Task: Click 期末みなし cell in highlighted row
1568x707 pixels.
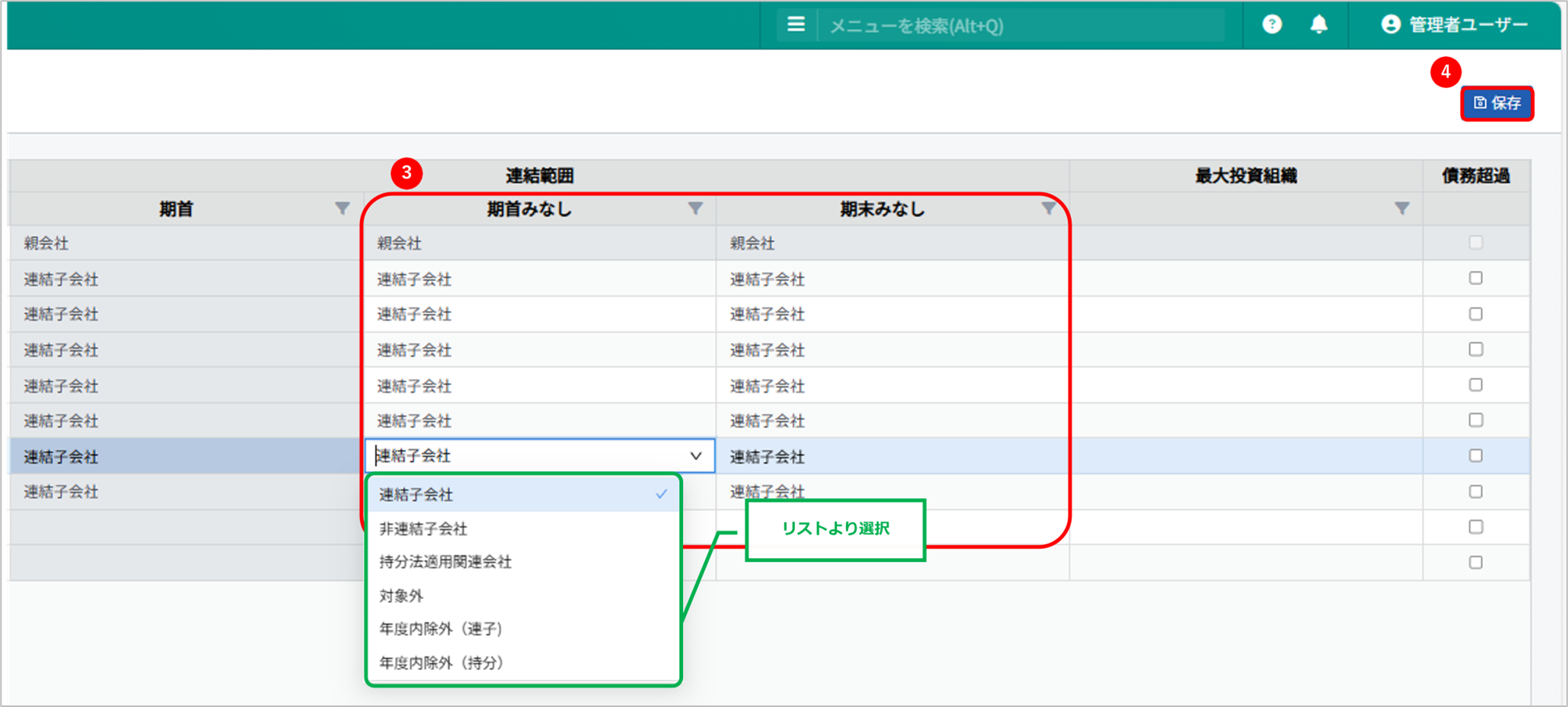Action: 892,456
